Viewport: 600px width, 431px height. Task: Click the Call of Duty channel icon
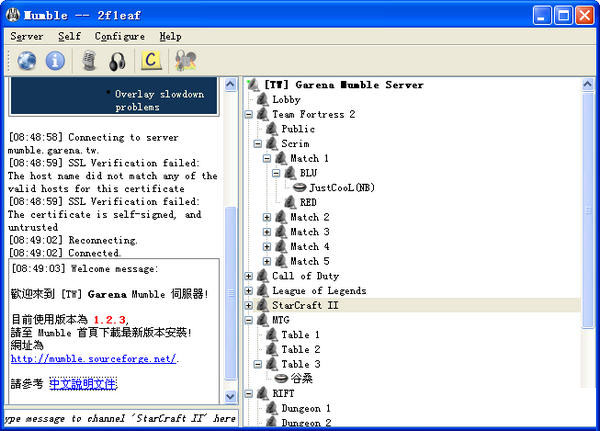coord(262,276)
